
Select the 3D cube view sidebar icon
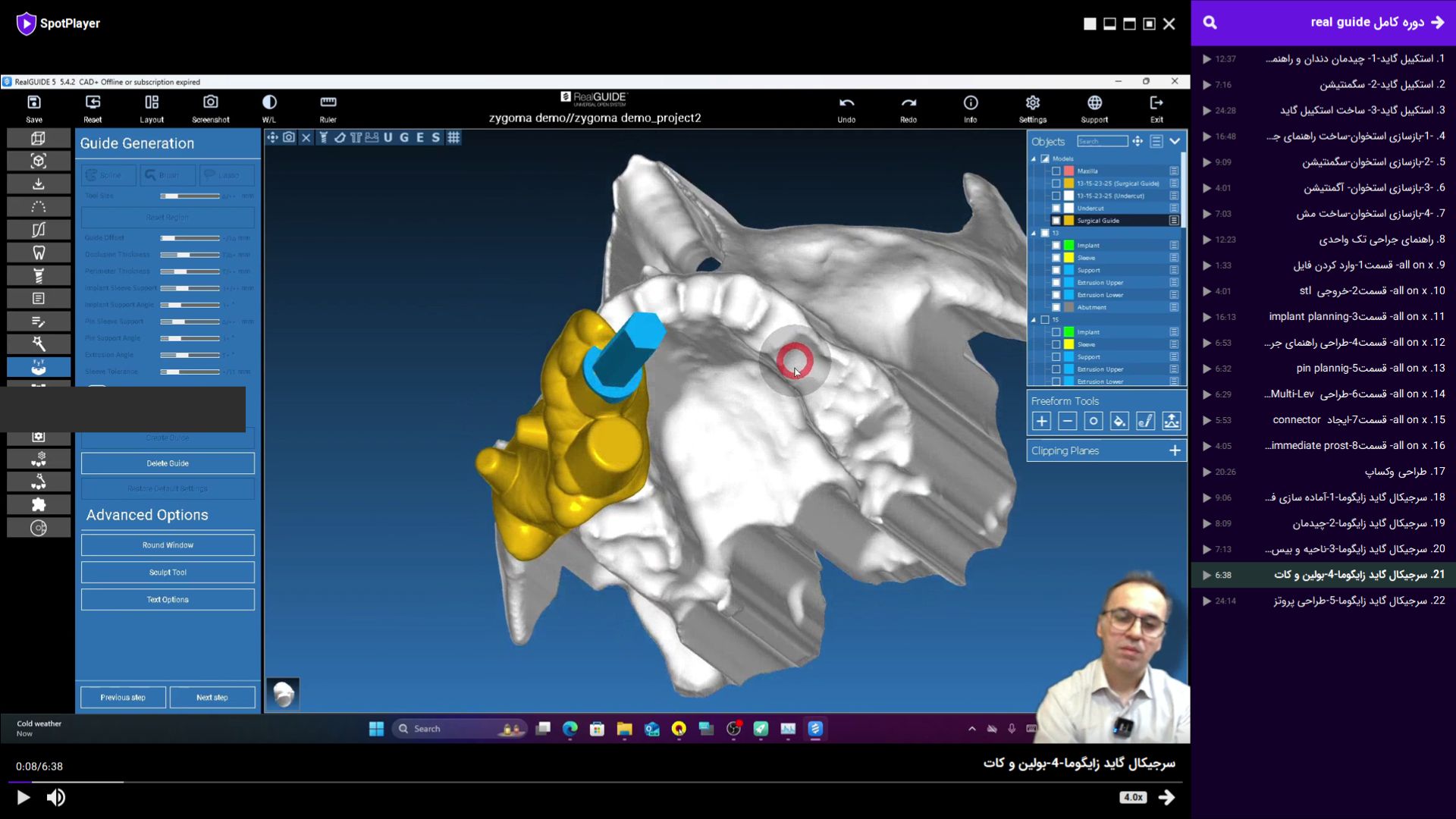pos(39,138)
